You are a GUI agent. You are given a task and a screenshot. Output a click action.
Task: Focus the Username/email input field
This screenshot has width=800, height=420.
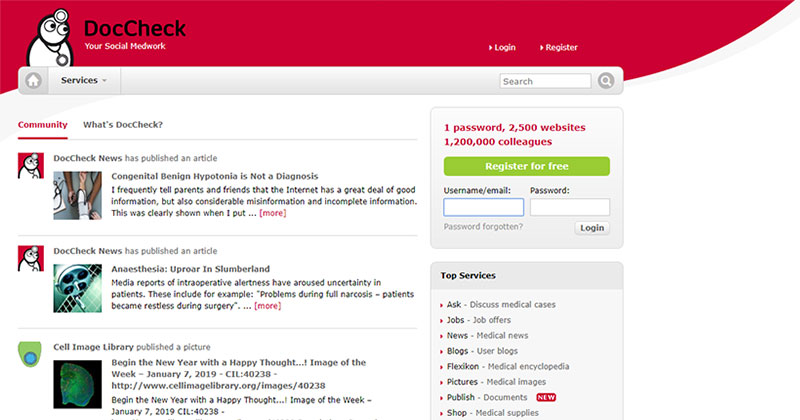[484, 207]
